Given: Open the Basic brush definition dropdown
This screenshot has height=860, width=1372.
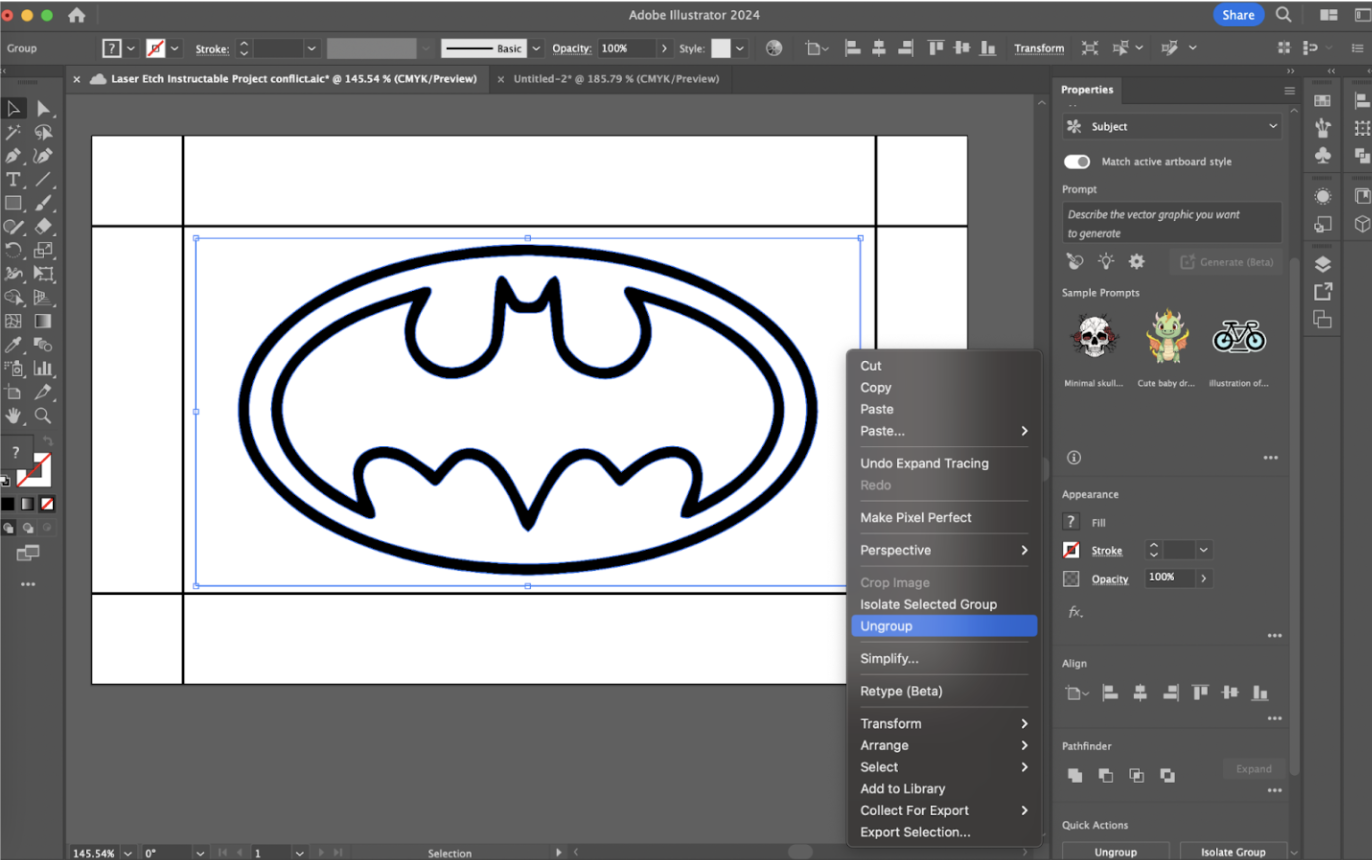Looking at the screenshot, I should coord(537,48).
